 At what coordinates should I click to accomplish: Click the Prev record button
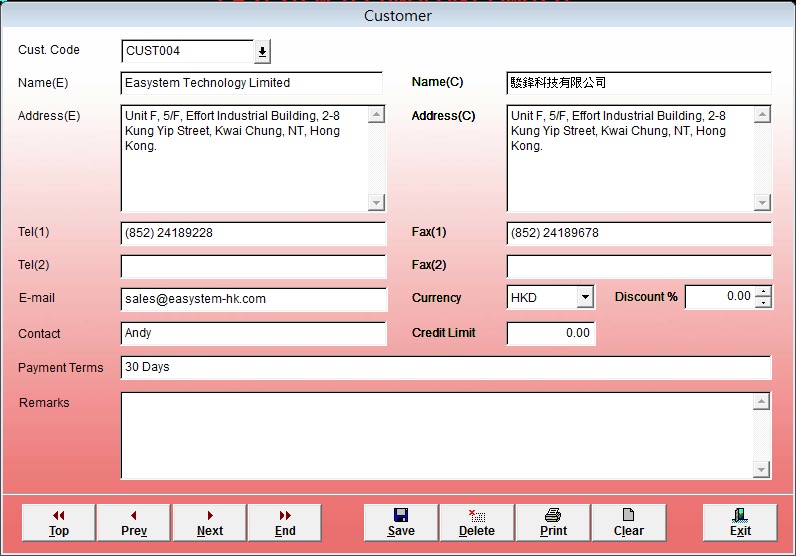tap(134, 522)
